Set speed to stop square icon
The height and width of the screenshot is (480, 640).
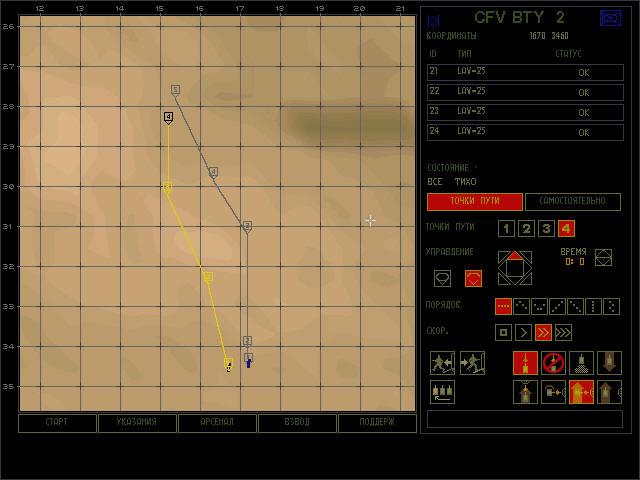pyautogui.click(x=503, y=333)
